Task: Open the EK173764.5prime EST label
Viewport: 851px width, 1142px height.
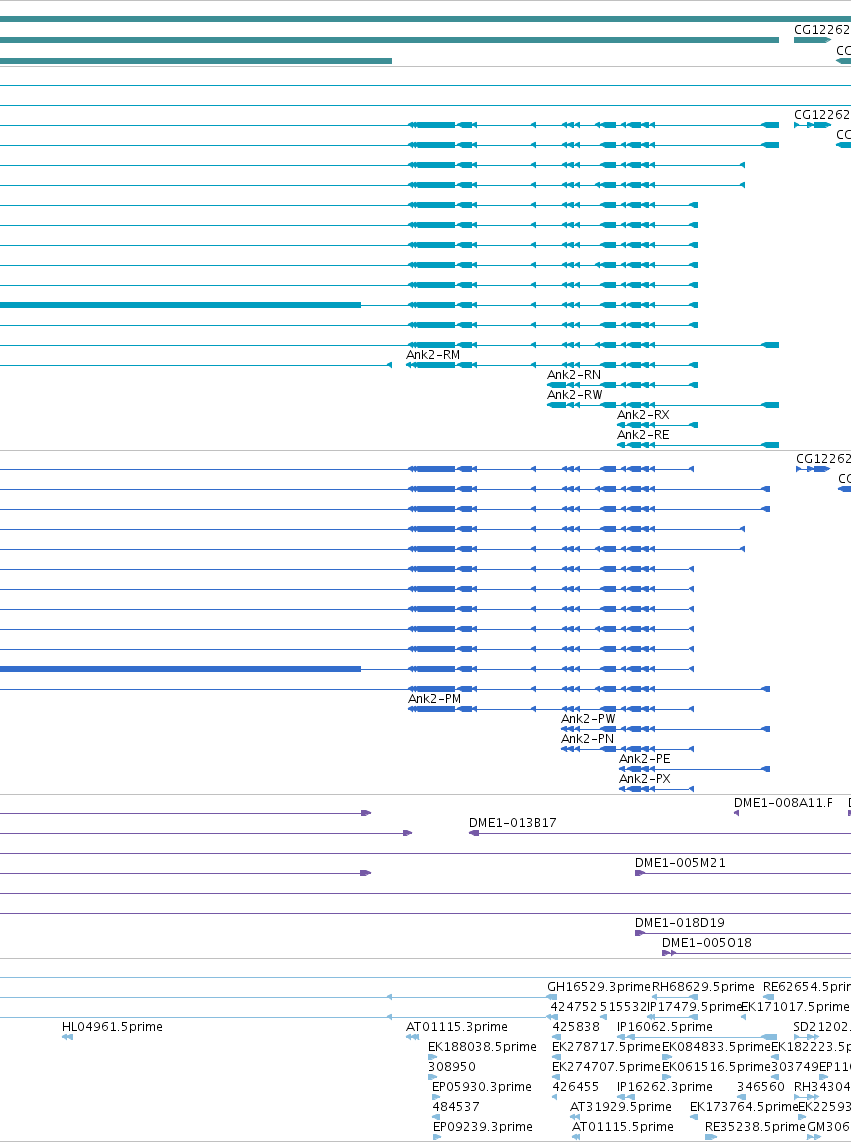Action: tap(744, 1106)
